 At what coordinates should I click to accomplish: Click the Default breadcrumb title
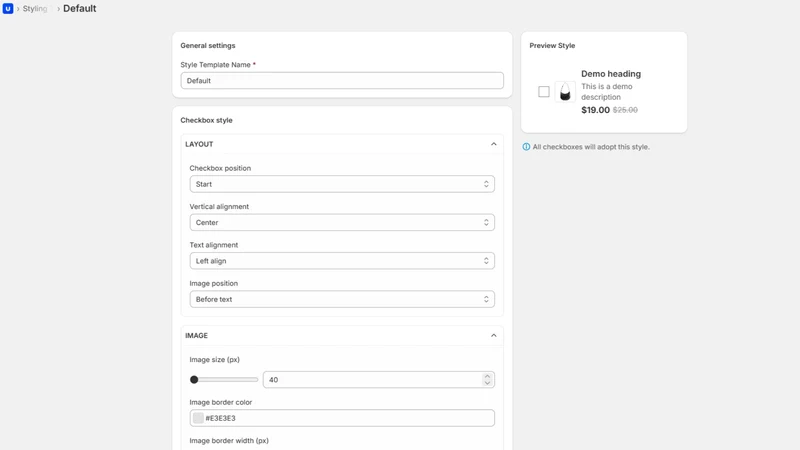pyautogui.click(x=80, y=9)
